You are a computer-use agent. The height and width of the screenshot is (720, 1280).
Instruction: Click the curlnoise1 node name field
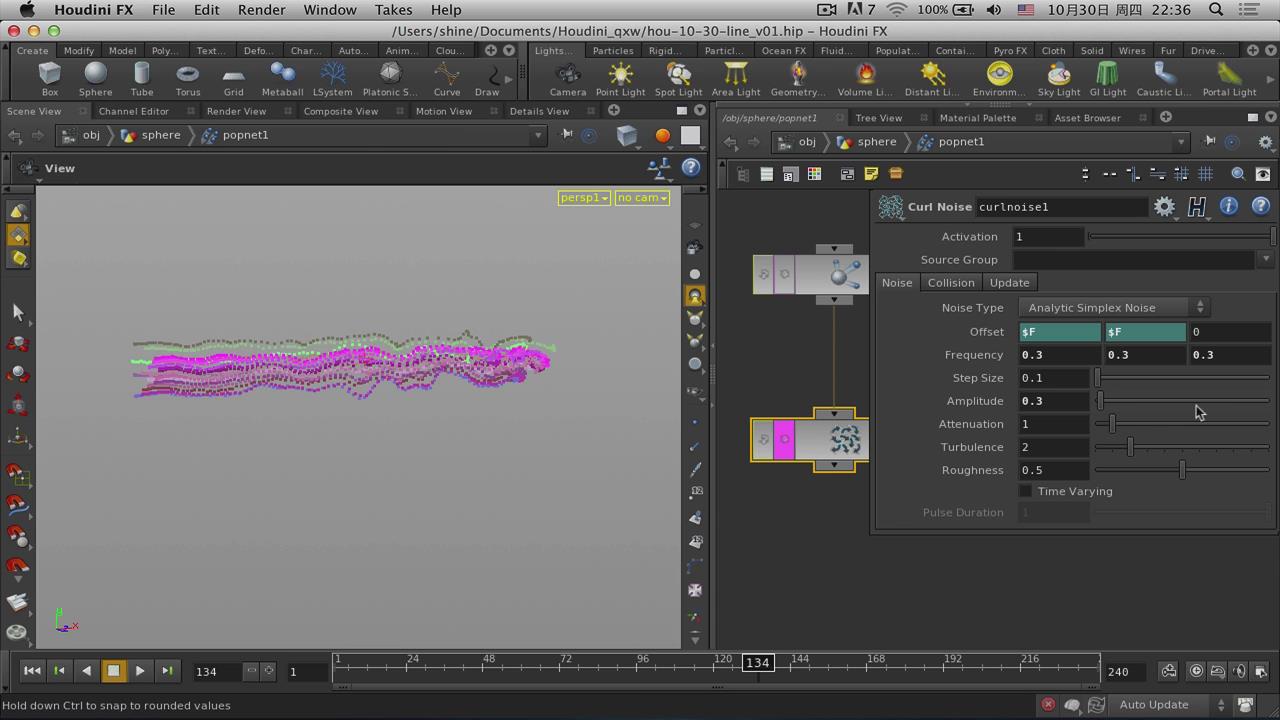[1062, 207]
